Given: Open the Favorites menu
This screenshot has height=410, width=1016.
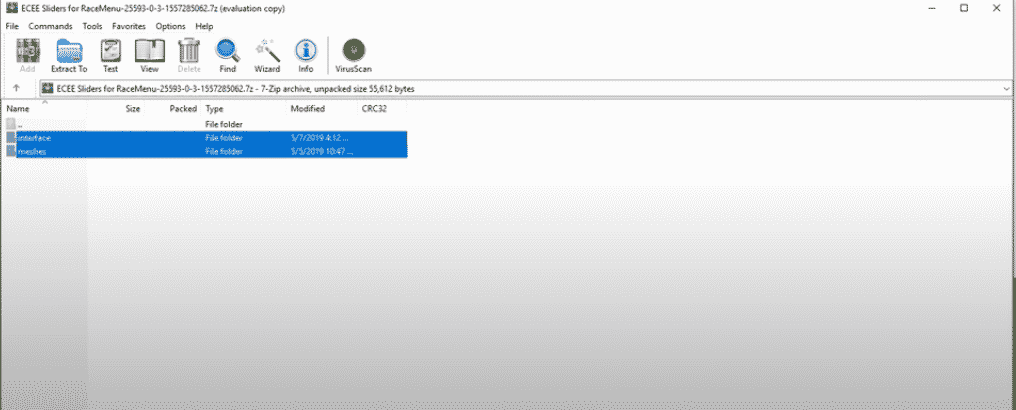Looking at the screenshot, I should coord(128,26).
